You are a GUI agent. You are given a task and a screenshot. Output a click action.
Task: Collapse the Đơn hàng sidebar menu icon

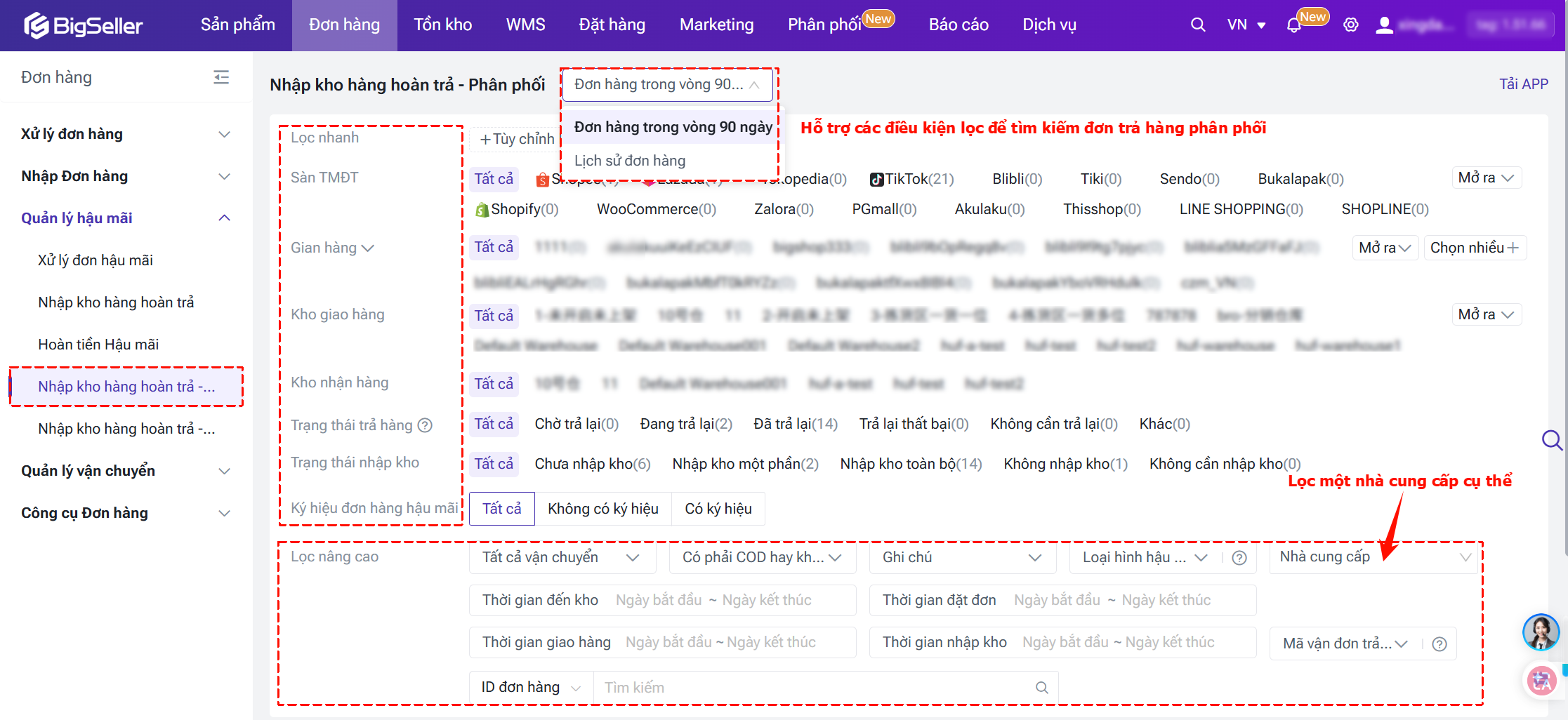pyautogui.click(x=221, y=77)
